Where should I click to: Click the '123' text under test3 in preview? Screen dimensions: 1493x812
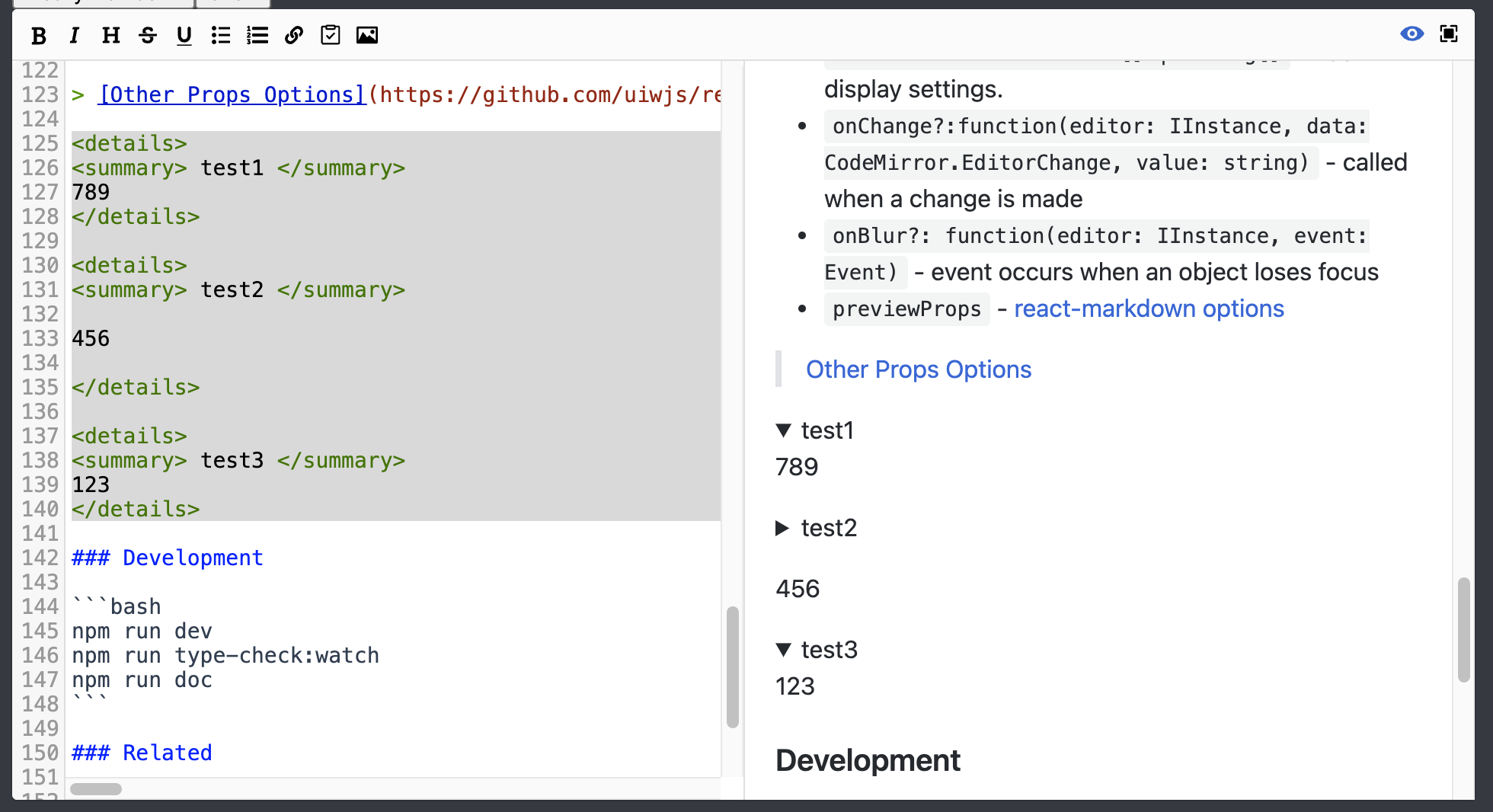795,686
